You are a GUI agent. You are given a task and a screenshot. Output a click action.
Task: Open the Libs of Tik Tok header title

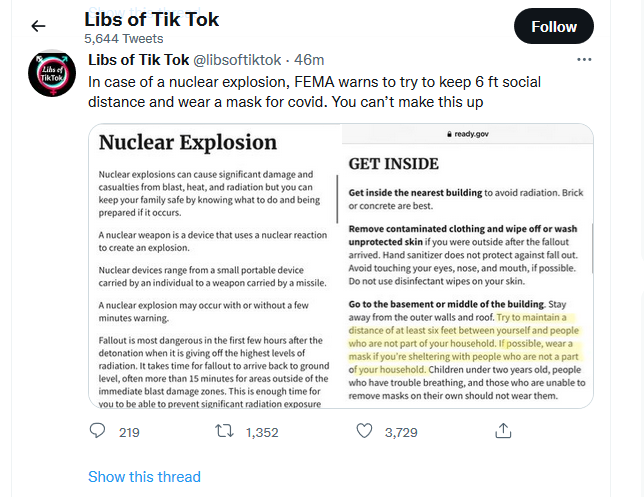[x=151, y=20]
